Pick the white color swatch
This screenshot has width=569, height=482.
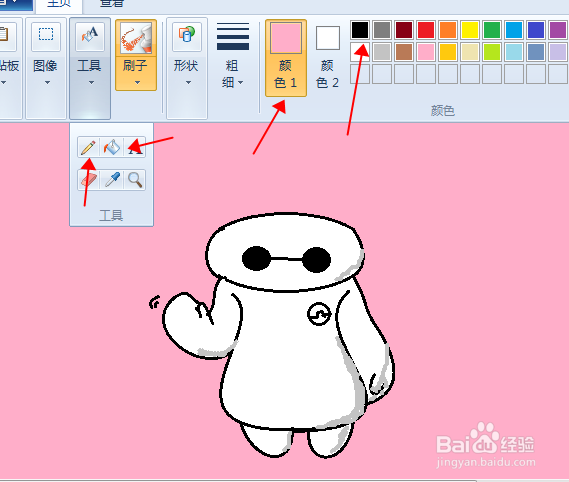pos(360,52)
